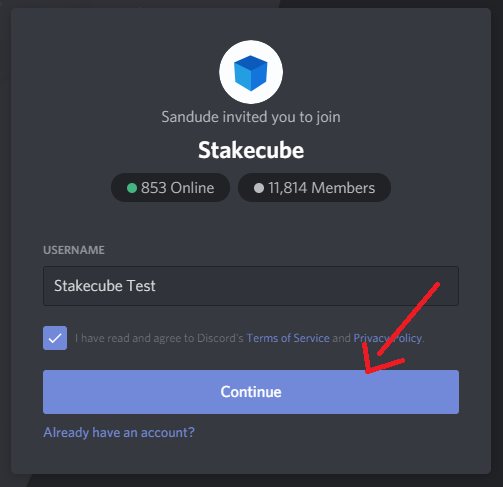Open the Already have an account link
Image resolution: width=503 pixels, height=487 pixels.
119,433
